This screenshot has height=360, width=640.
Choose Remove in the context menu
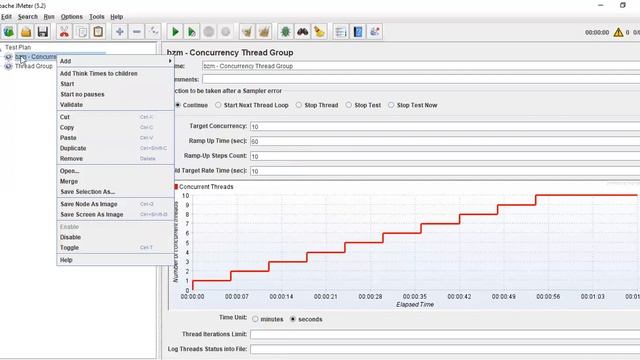tap(116, 158)
